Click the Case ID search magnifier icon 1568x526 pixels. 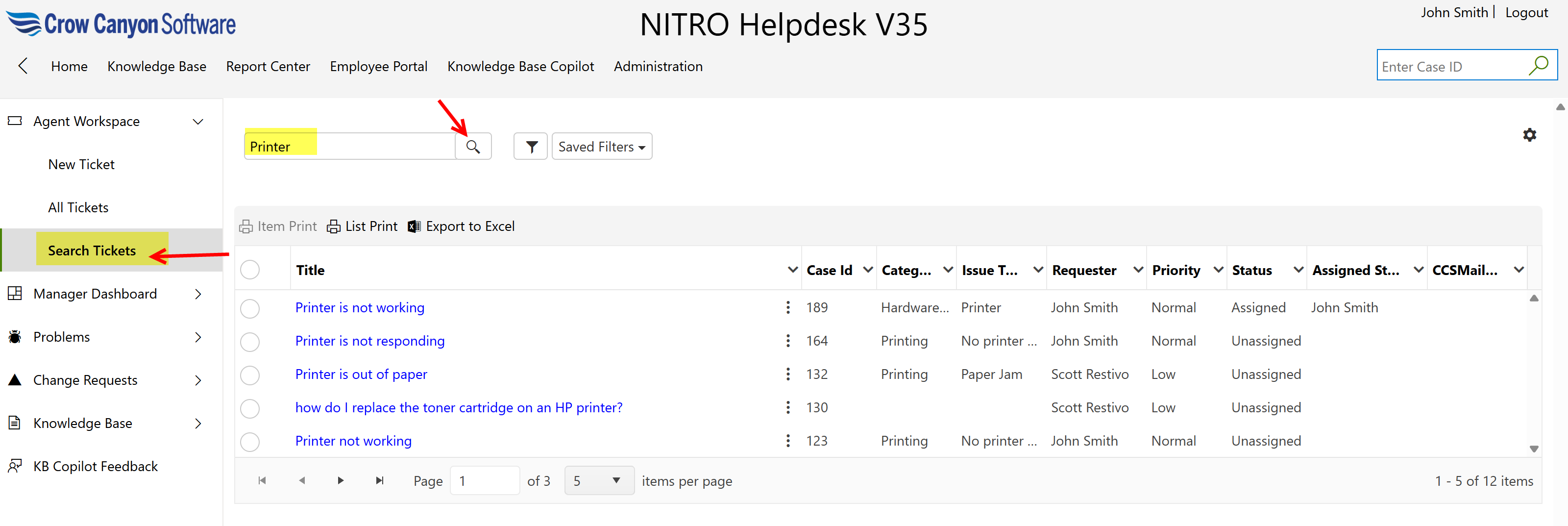[x=1538, y=66]
